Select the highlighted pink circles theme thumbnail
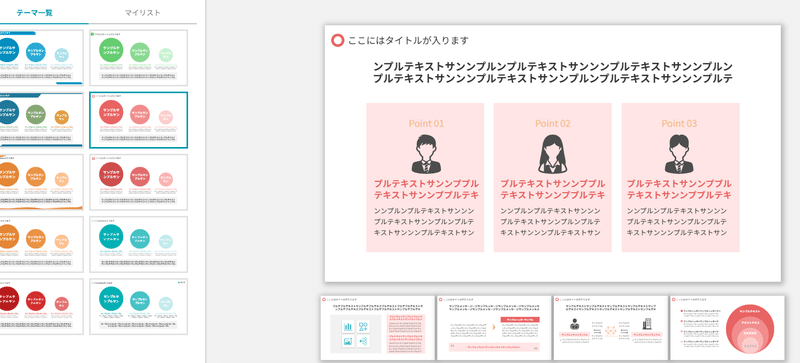Viewport: 800px width, 363px height. click(139, 120)
